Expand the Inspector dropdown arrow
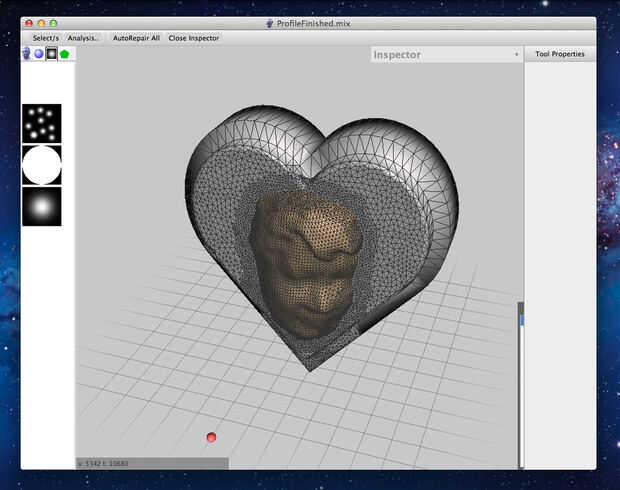Screen dimensions: 620x490 pos(516,55)
